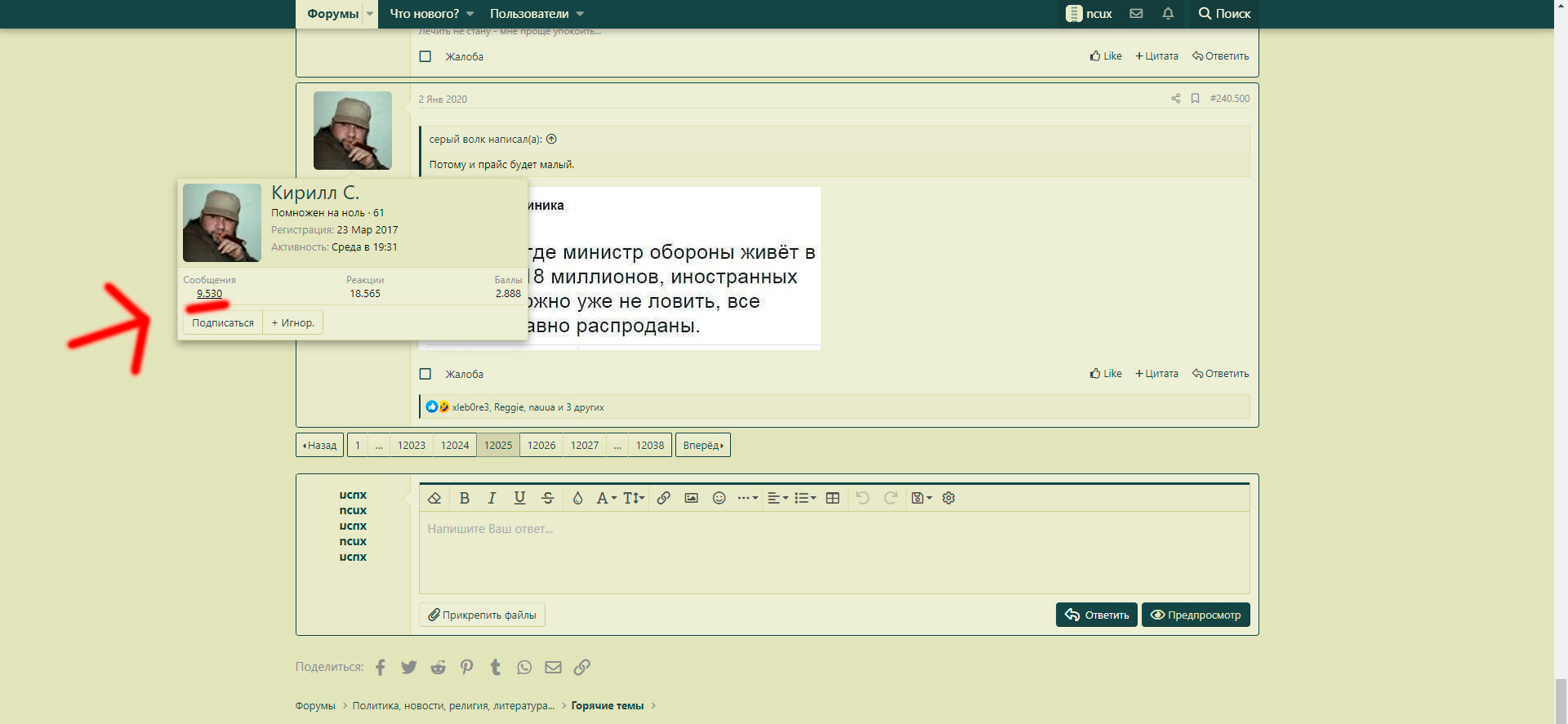This screenshot has width=1568, height=724.
Task: Go to page 12026
Action: coord(541,445)
